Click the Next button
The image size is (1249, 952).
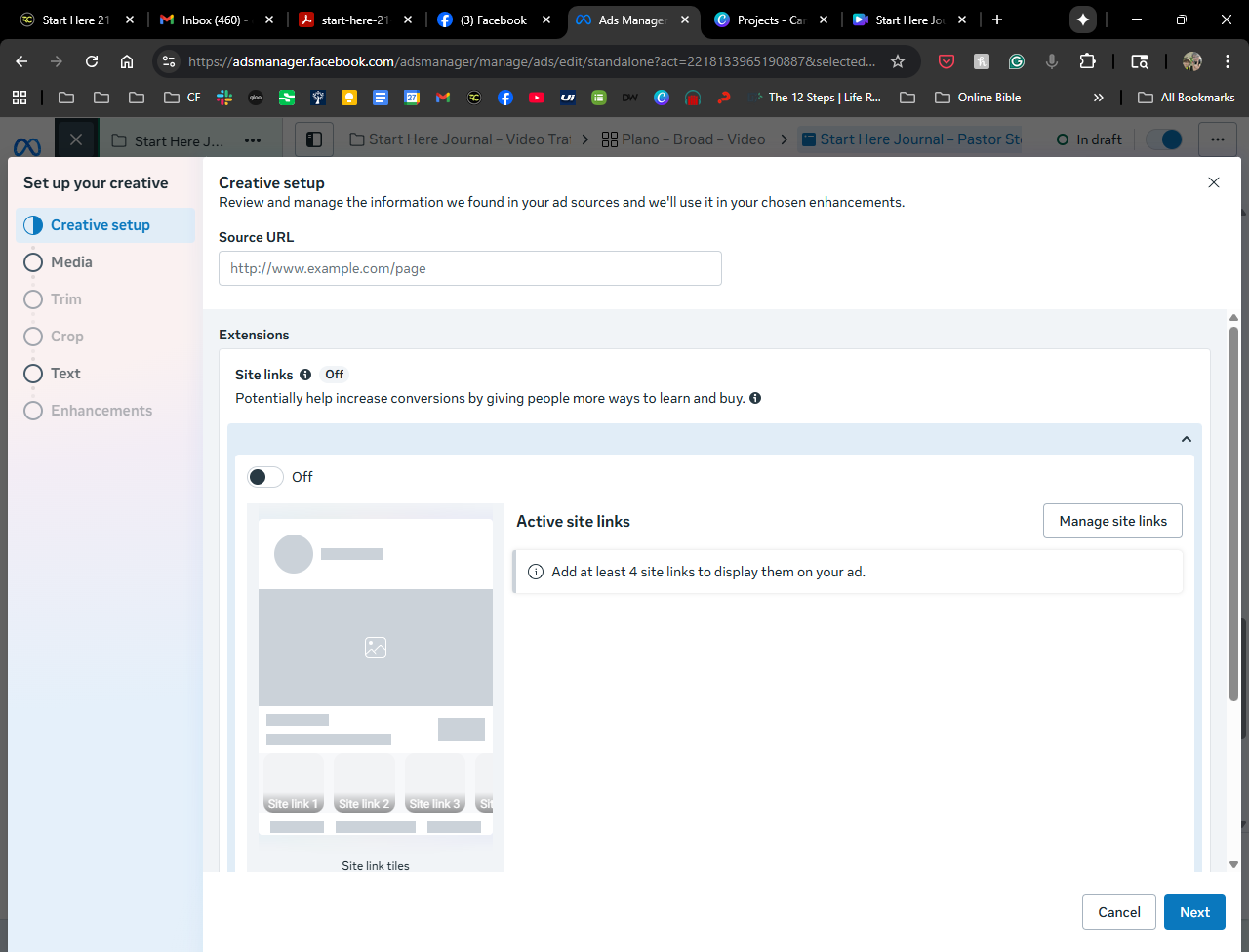[1194, 912]
